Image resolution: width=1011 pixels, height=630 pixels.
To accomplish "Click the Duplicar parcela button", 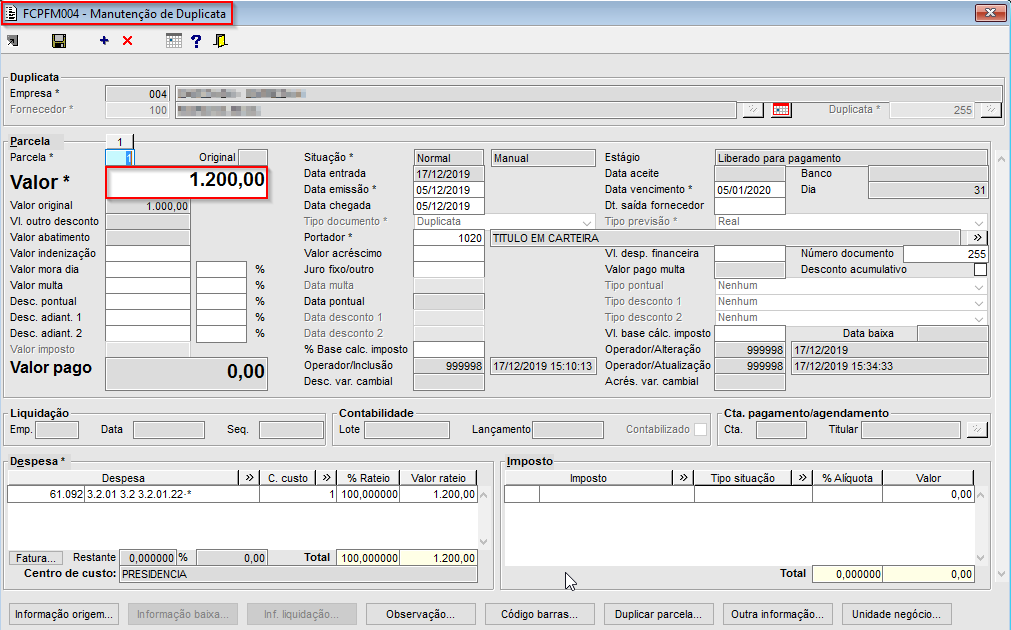I will pyautogui.click(x=658, y=614).
